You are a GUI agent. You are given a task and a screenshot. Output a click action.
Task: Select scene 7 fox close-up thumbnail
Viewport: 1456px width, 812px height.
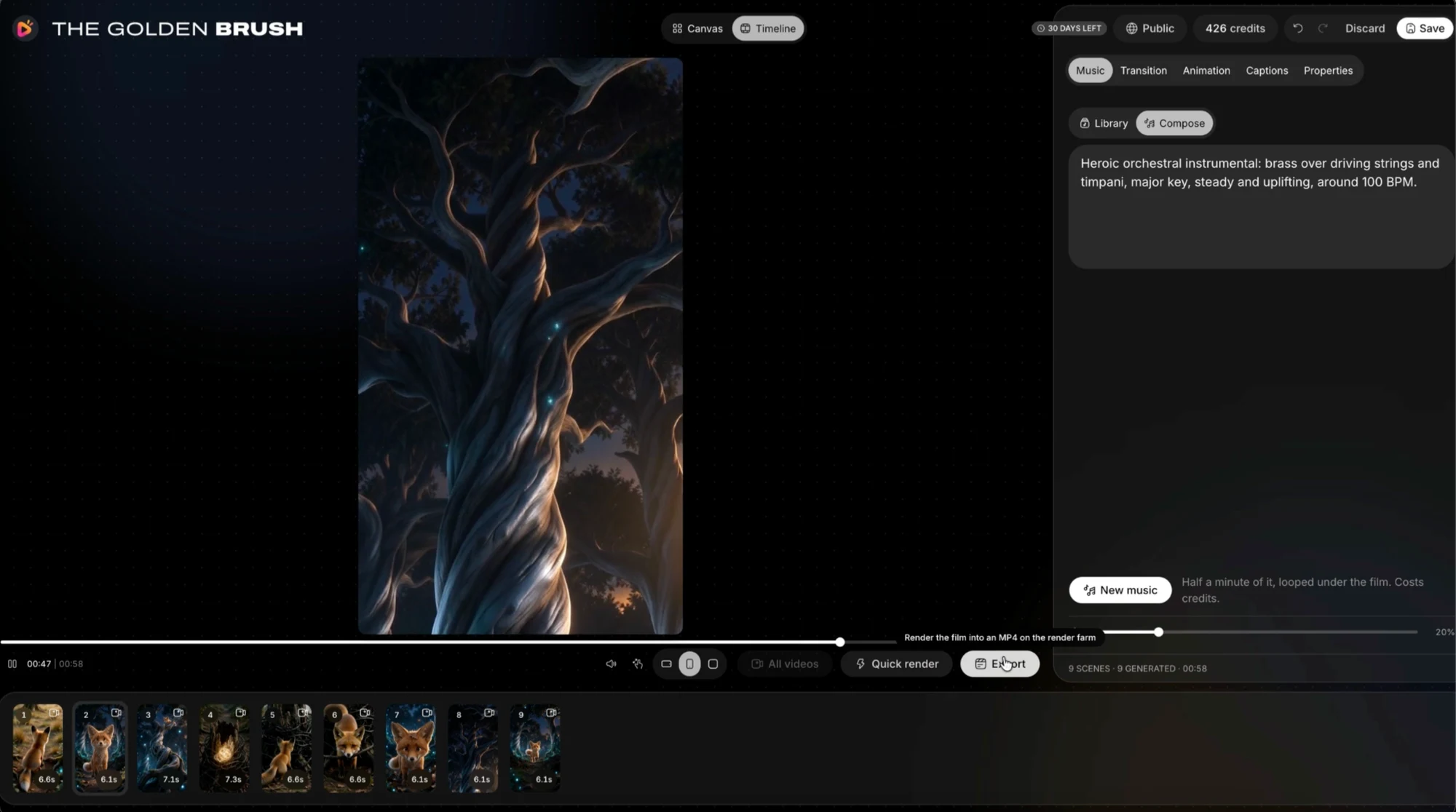point(411,748)
